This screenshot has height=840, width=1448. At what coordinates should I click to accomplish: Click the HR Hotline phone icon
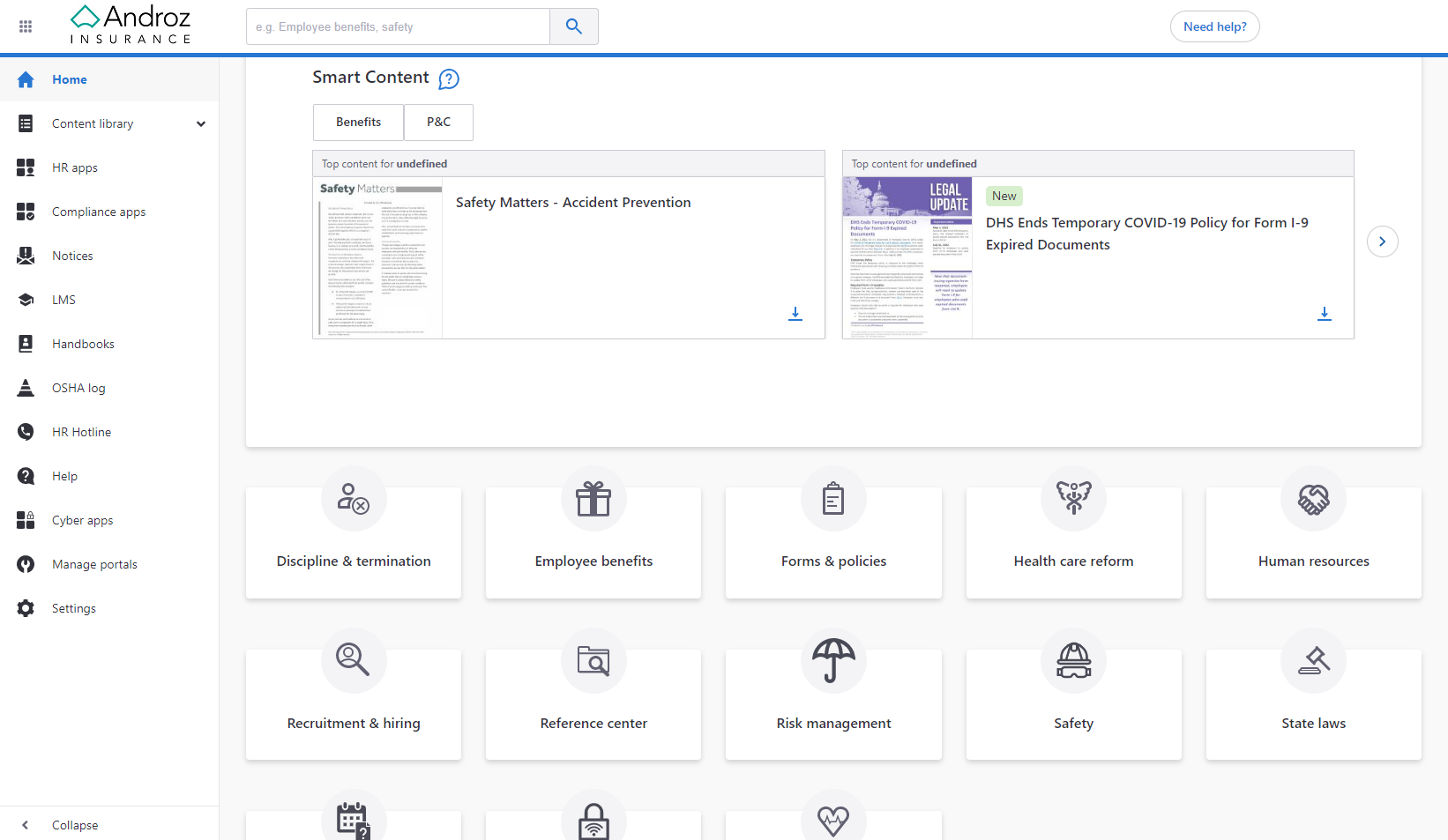(x=26, y=432)
